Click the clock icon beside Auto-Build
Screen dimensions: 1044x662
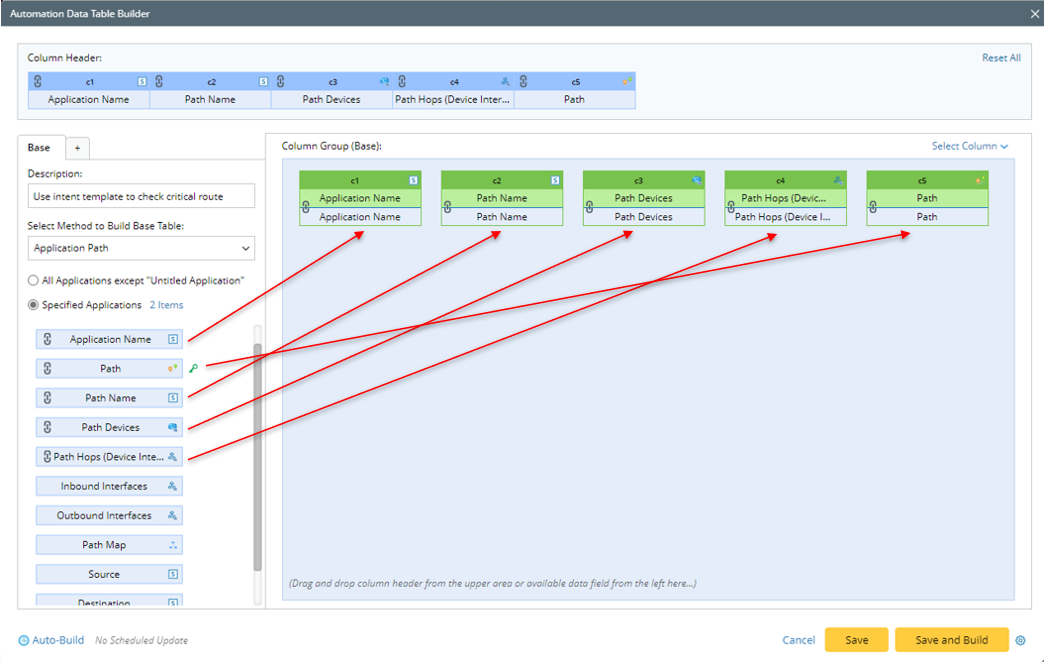(23, 640)
